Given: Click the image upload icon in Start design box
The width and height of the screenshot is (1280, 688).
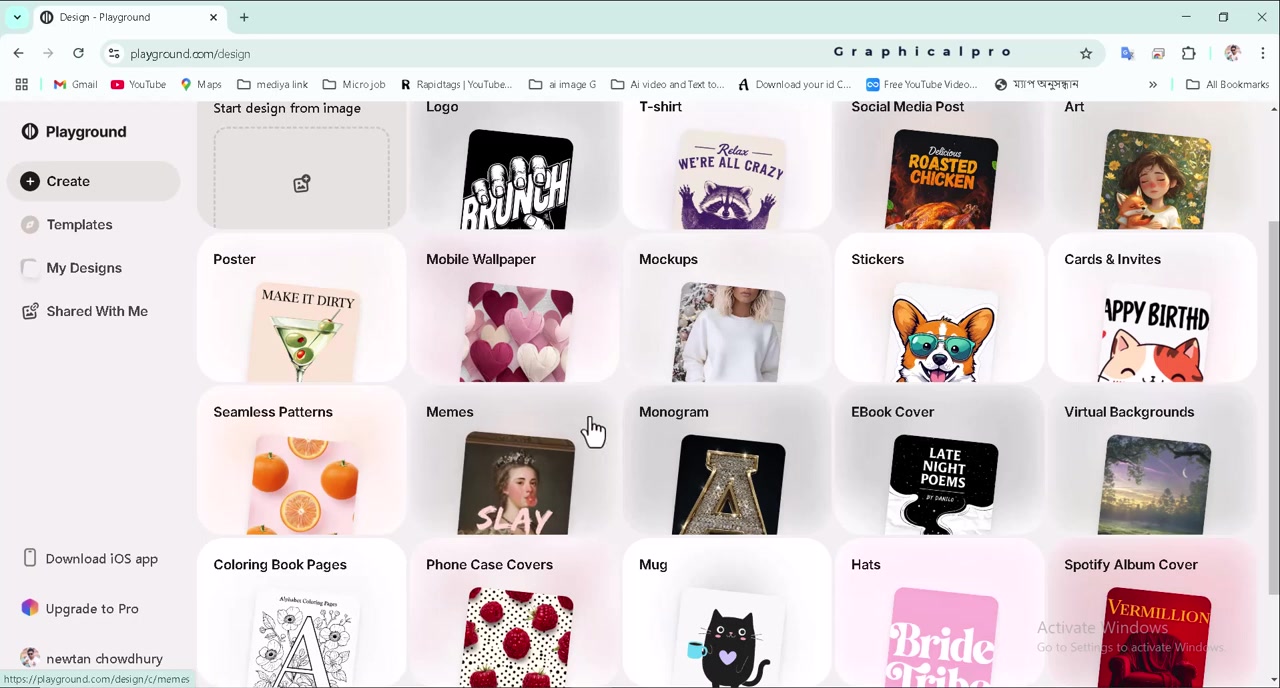Looking at the screenshot, I should (301, 184).
